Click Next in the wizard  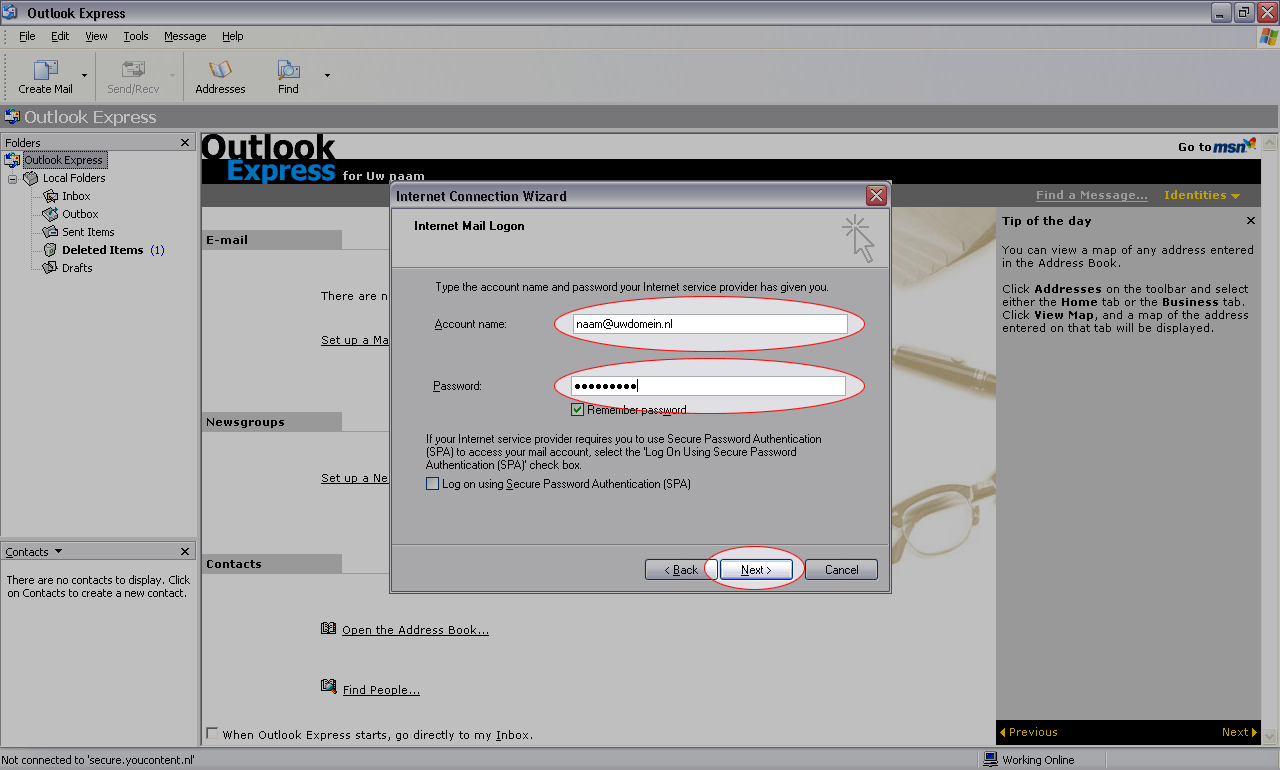tap(756, 570)
